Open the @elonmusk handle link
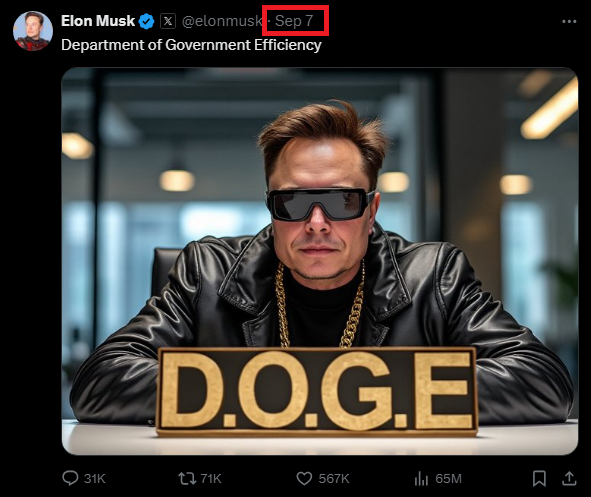The height and width of the screenshot is (497, 591). pyautogui.click(x=222, y=21)
